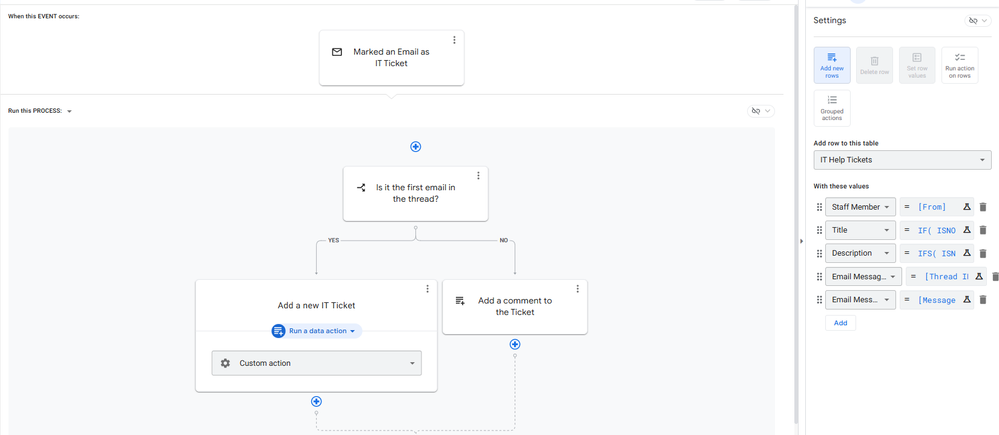Viewport: 999px width, 435px height.
Task: Open expression assistant for the Message row
Action: (x=967, y=299)
